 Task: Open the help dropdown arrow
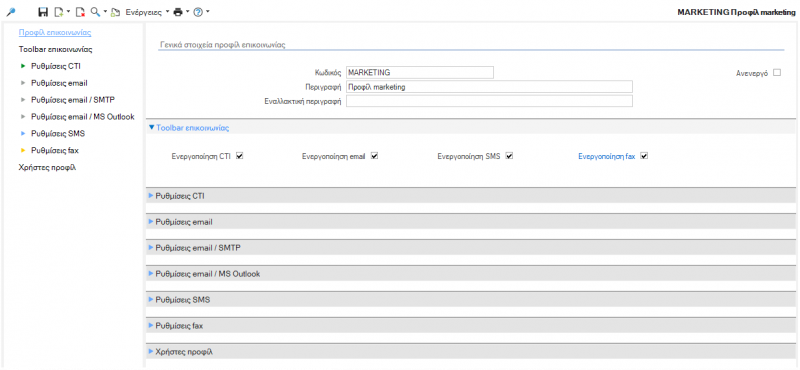click(208, 12)
